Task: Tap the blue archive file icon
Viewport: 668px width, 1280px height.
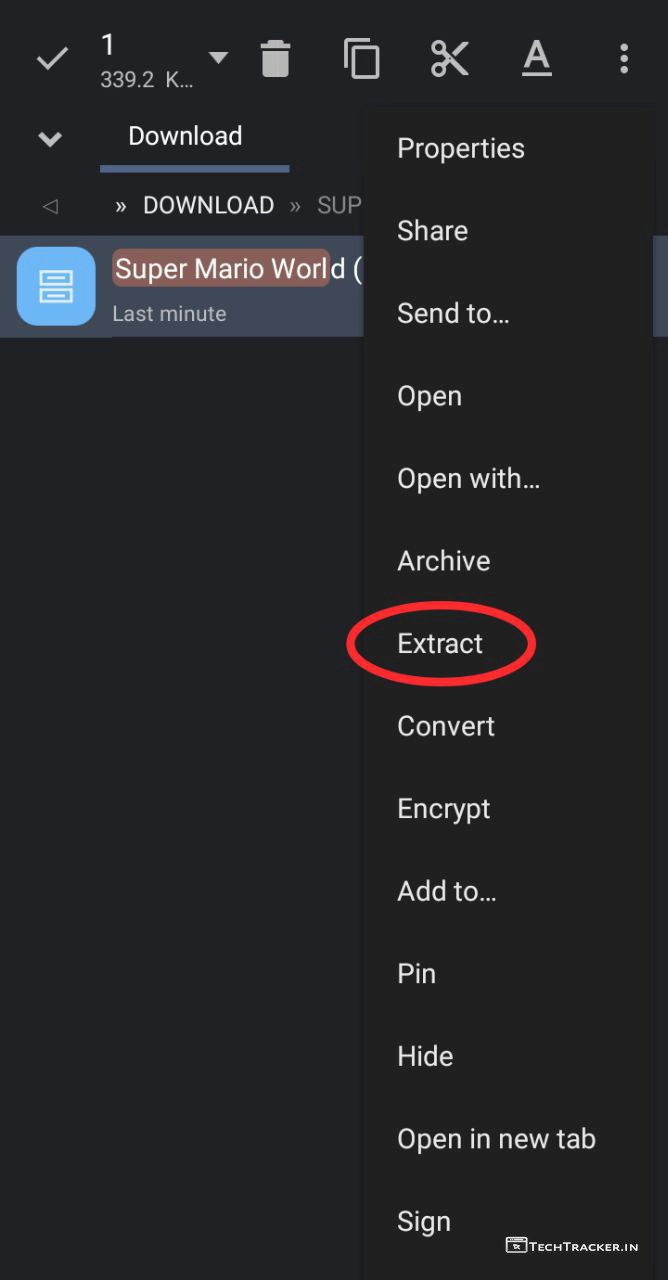Action: click(56, 286)
